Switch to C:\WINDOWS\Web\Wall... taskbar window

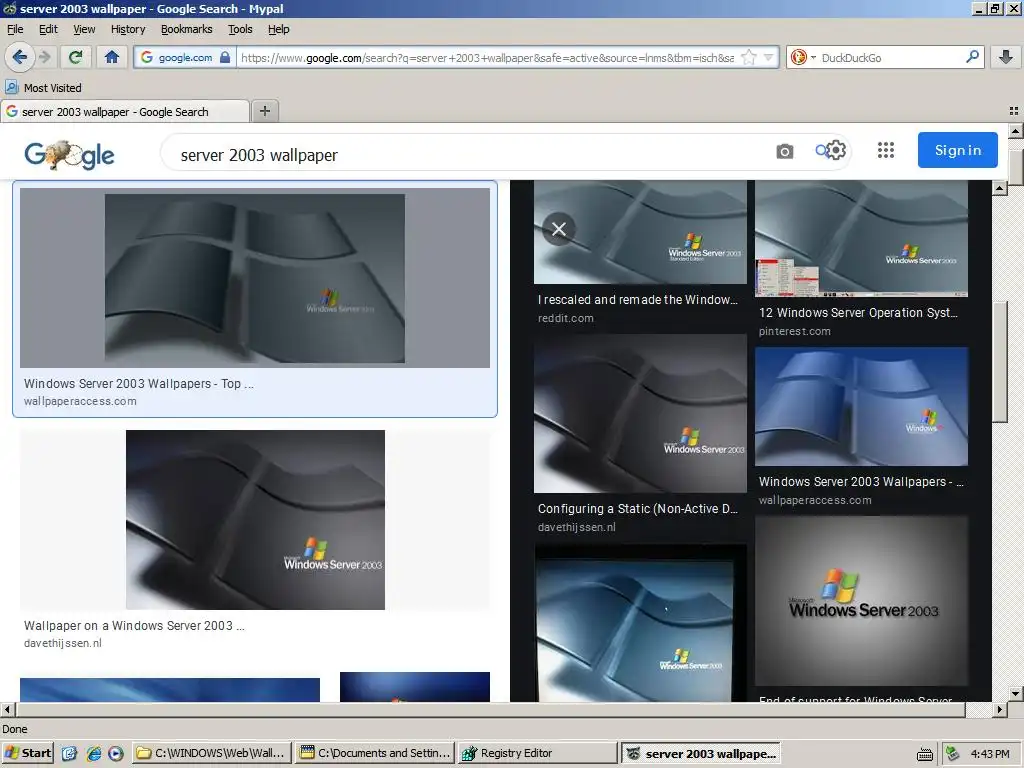[x=211, y=753]
